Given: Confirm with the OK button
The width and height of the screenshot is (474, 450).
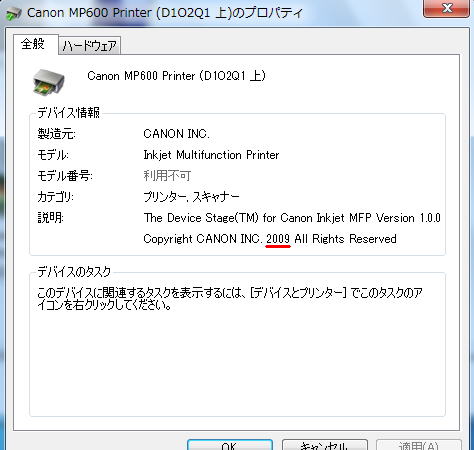Looking at the screenshot, I should (x=230, y=445).
